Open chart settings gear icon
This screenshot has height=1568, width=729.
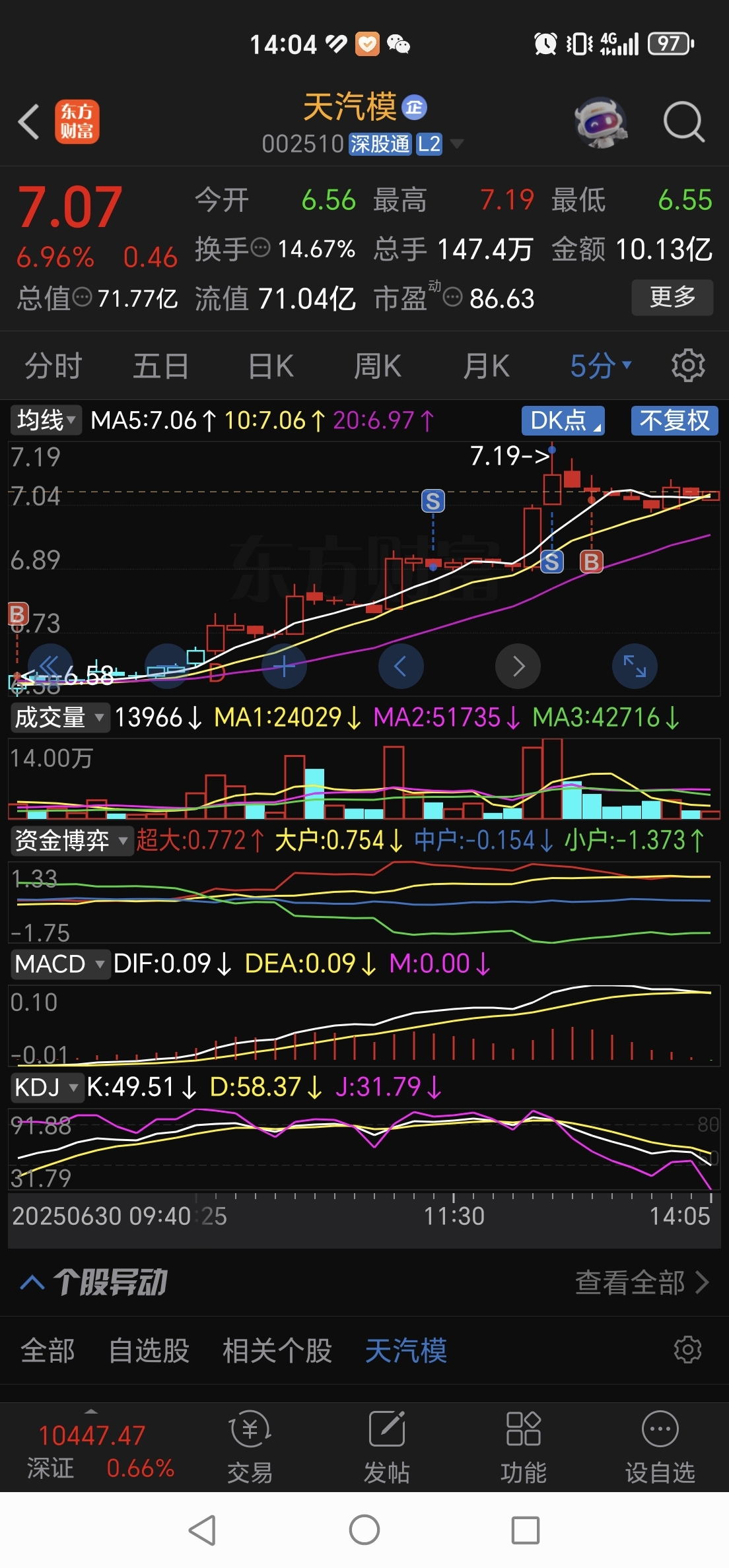pyautogui.click(x=688, y=365)
